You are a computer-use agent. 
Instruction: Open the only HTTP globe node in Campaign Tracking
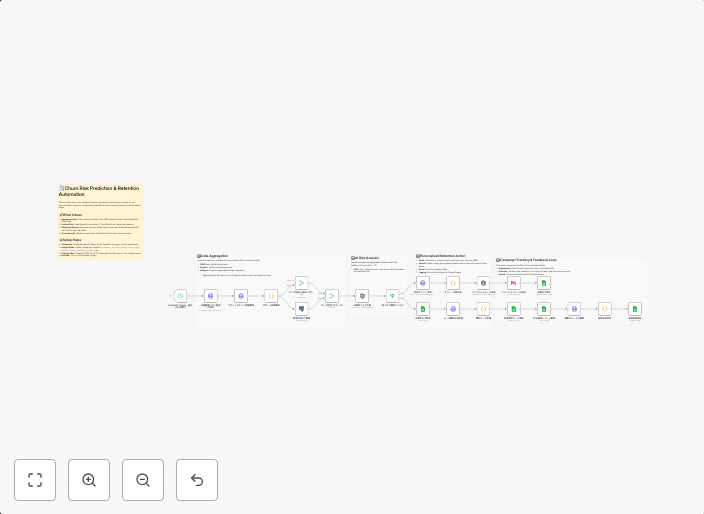574,309
